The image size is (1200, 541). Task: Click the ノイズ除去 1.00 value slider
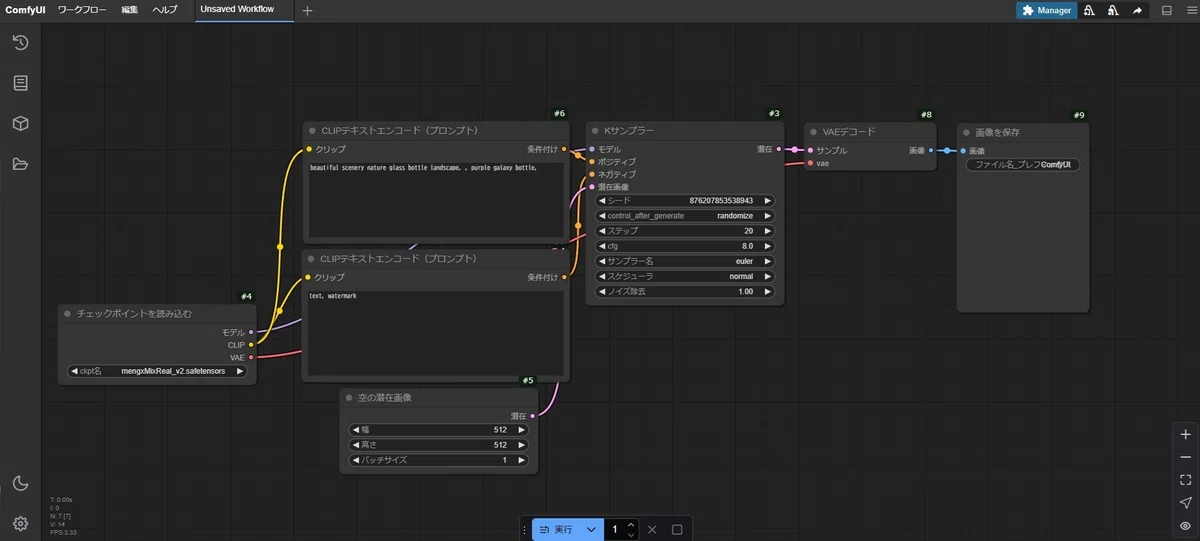685,292
